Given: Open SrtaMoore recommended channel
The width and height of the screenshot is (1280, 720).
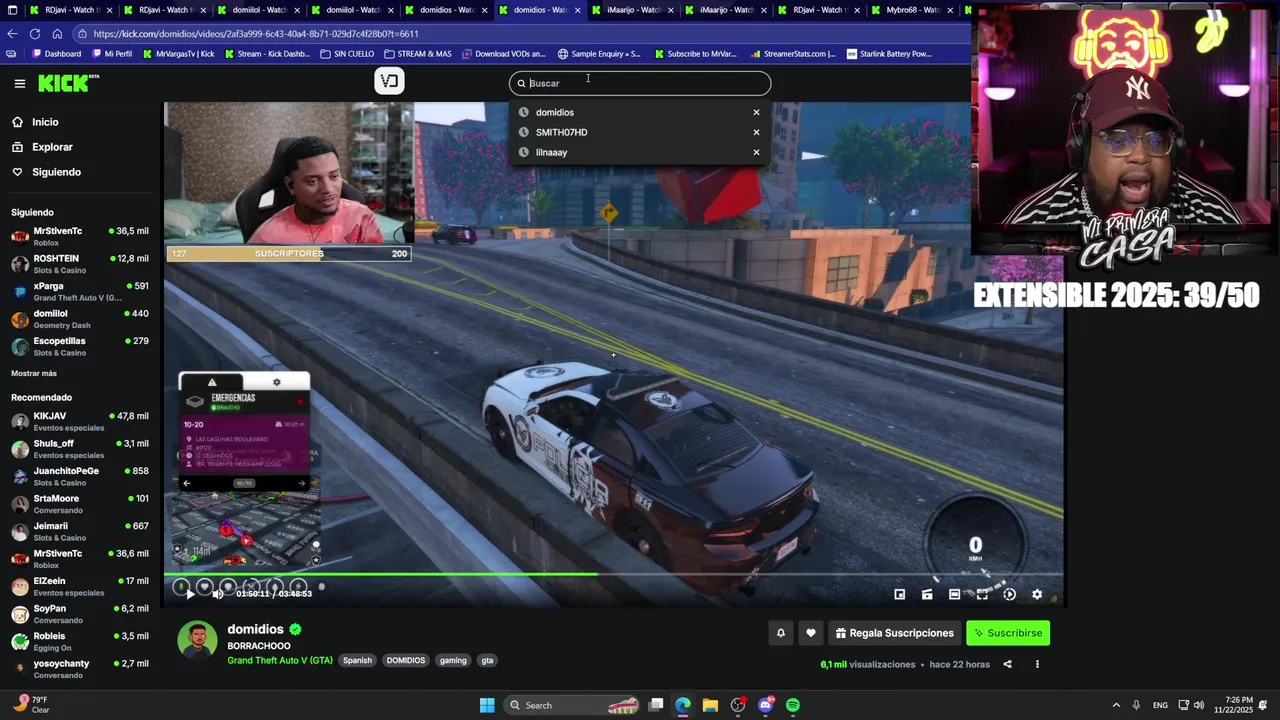Looking at the screenshot, I should click(x=80, y=504).
